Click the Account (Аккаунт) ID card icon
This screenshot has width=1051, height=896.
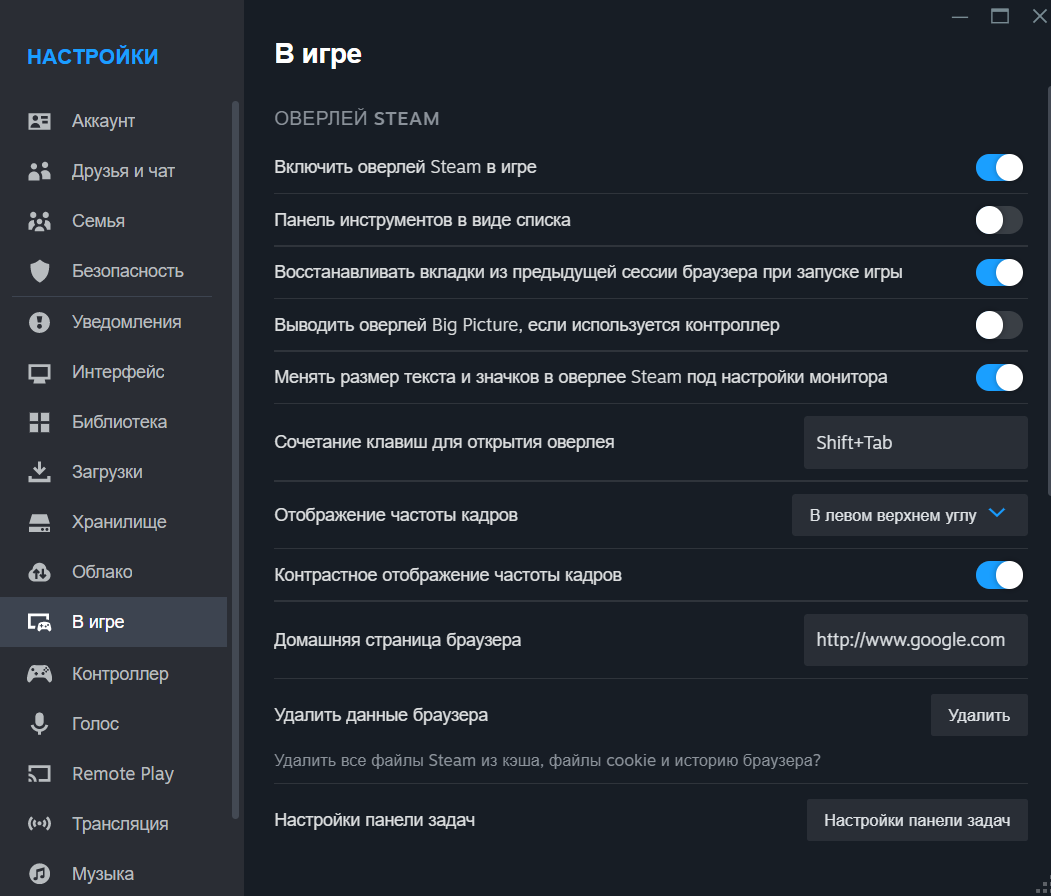pyautogui.click(x=39, y=122)
